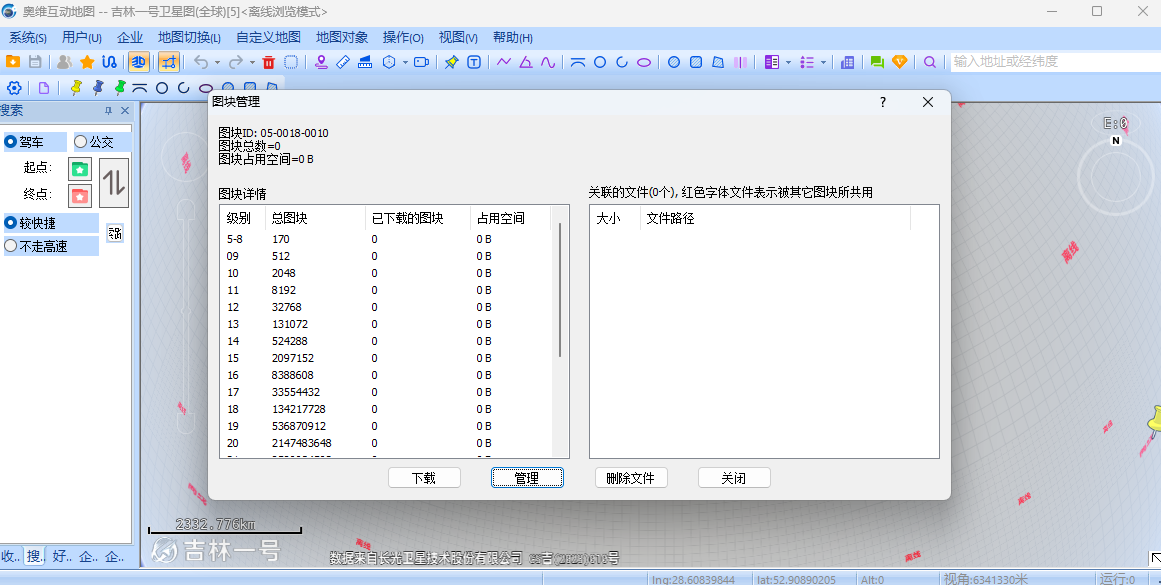Select the ruler measurement tool
The image size is (1161, 585).
tap(343, 62)
